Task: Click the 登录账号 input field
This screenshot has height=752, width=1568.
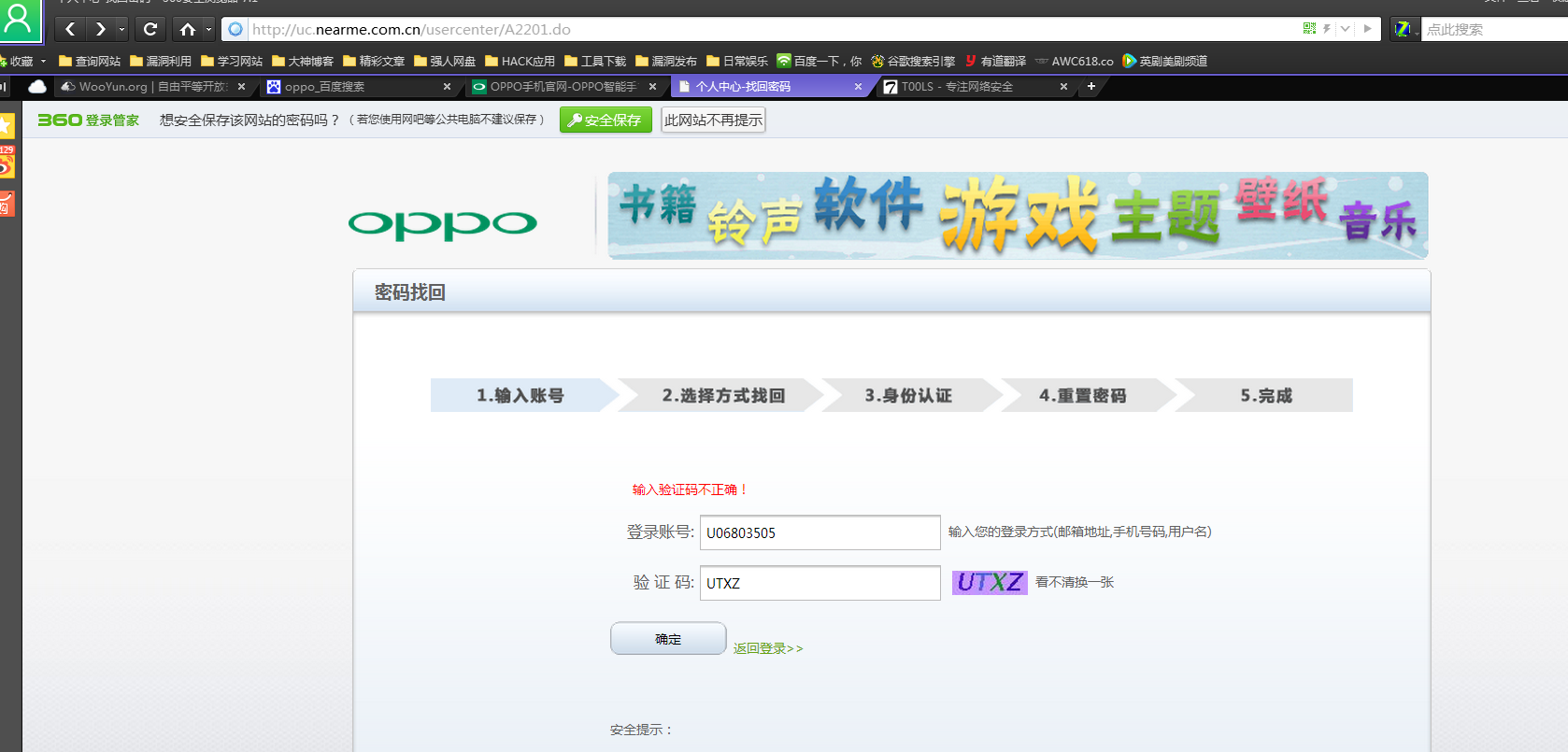Action: point(820,532)
